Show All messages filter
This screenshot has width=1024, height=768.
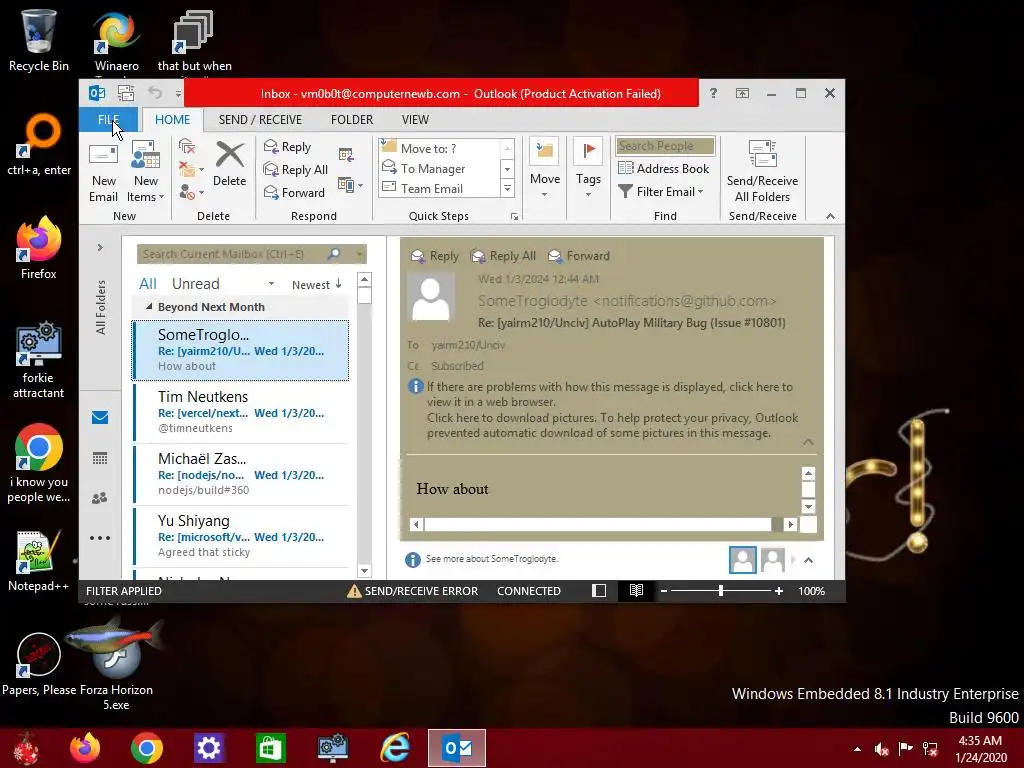tap(148, 284)
